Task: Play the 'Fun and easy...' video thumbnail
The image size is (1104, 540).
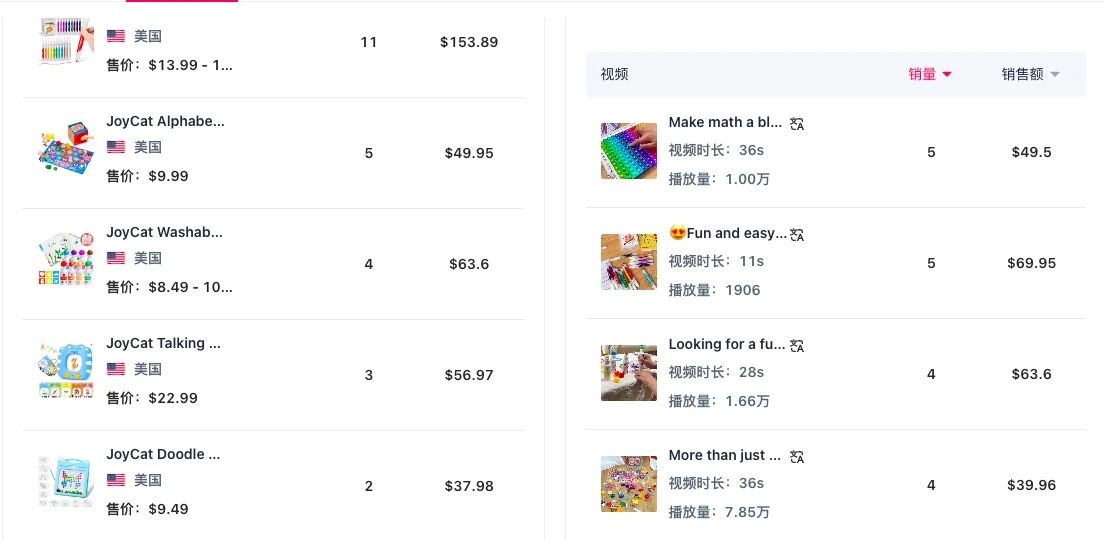Action: point(629,262)
